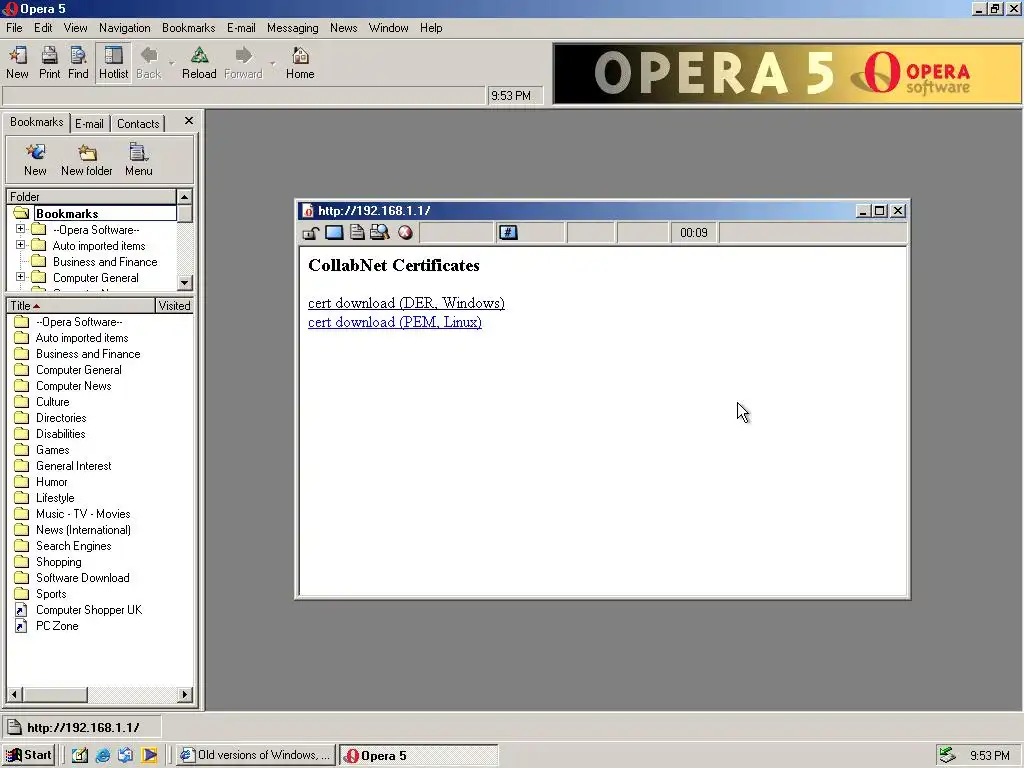The height and width of the screenshot is (768, 1024).
Task: Open the Bookmarks menu
Action: point(189,28)
